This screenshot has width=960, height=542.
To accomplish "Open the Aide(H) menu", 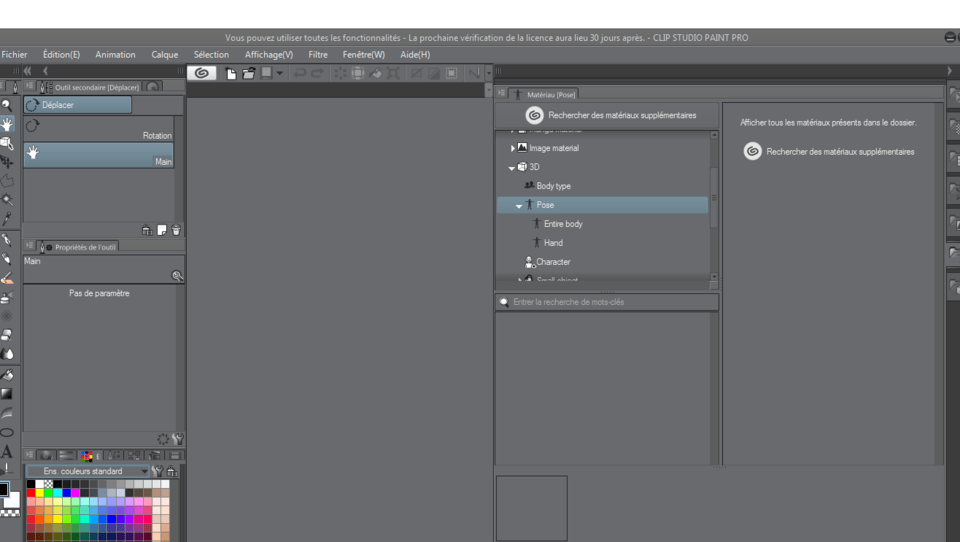I will (x=415, y=55).
